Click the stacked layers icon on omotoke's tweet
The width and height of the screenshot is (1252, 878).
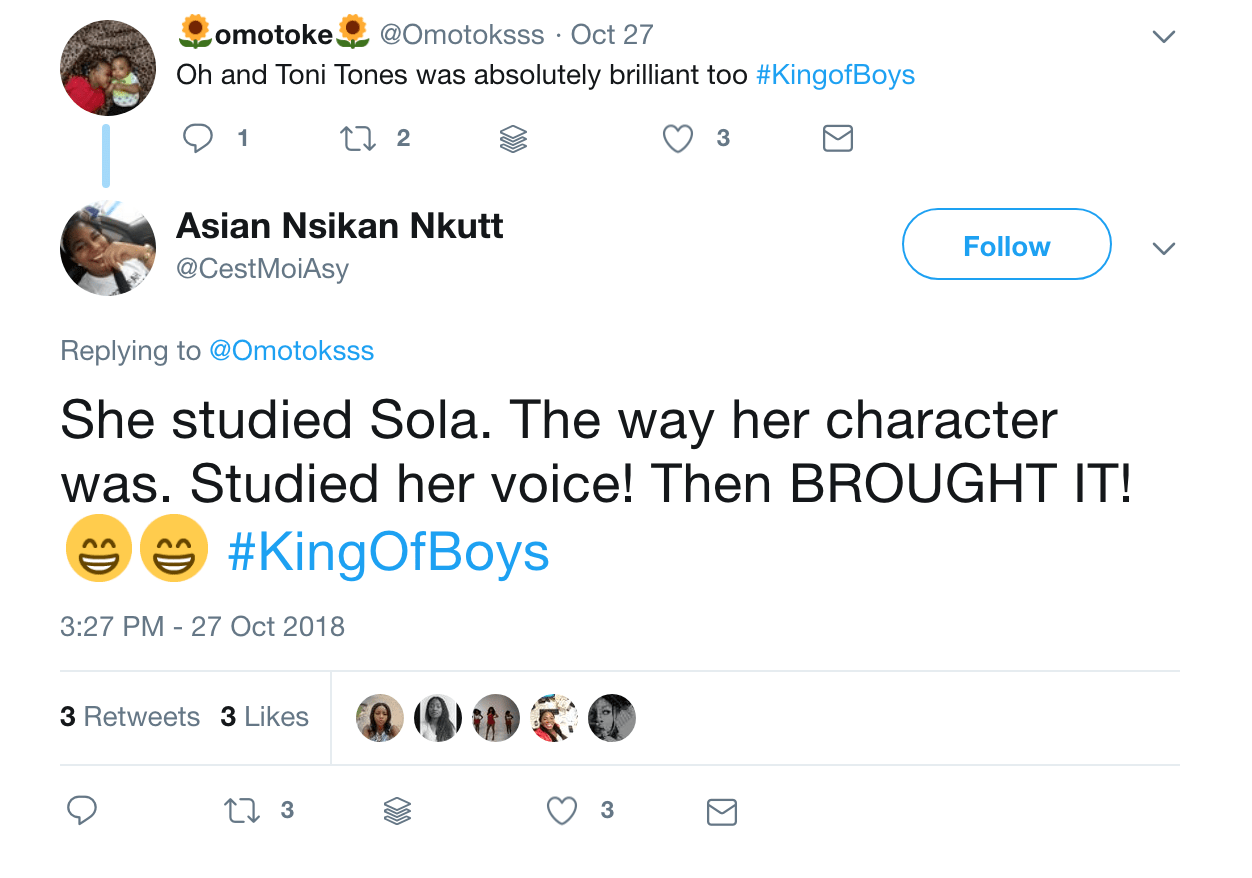(513, 139)
